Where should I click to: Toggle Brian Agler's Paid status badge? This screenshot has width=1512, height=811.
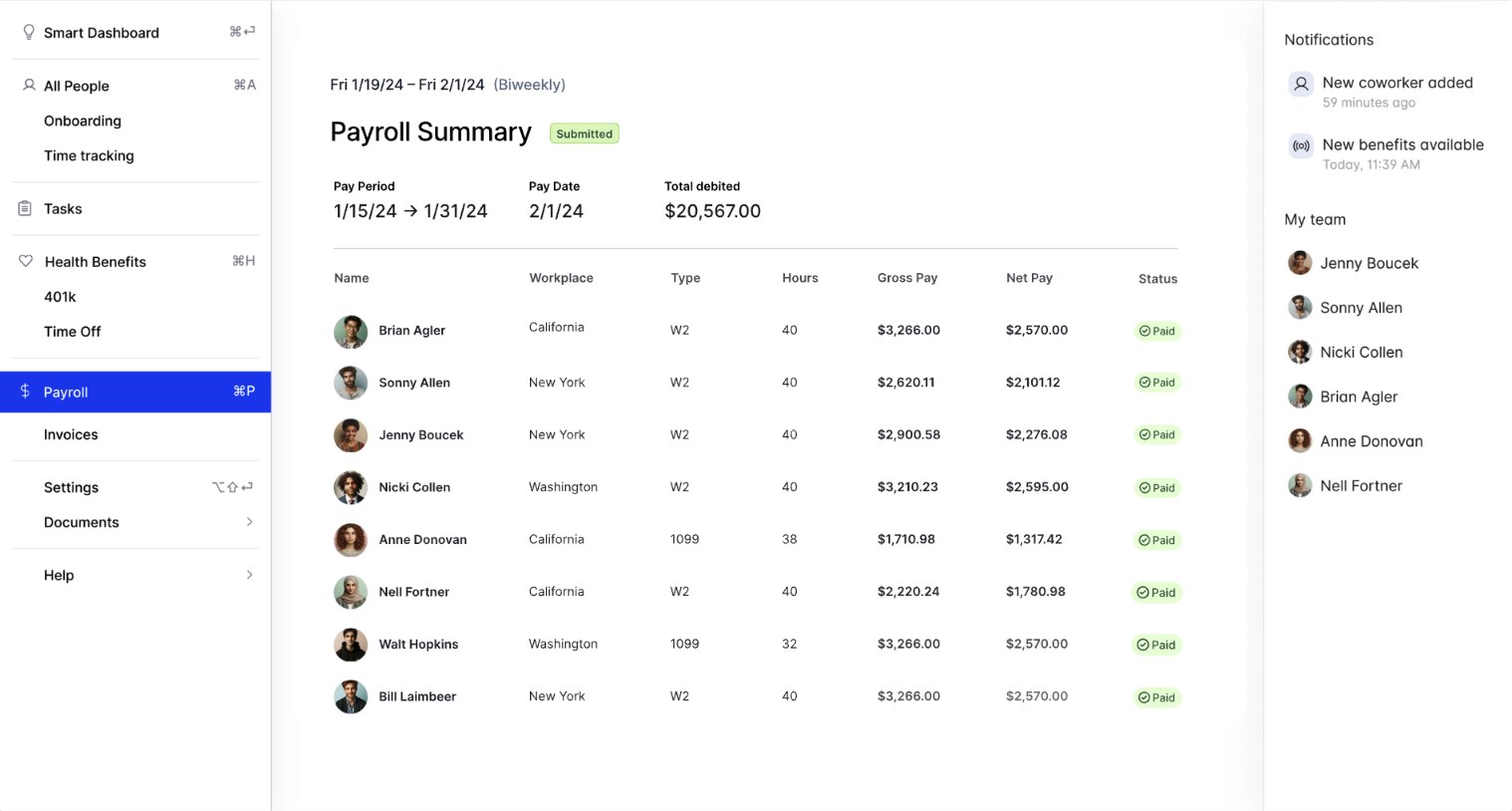(1156, 330)
